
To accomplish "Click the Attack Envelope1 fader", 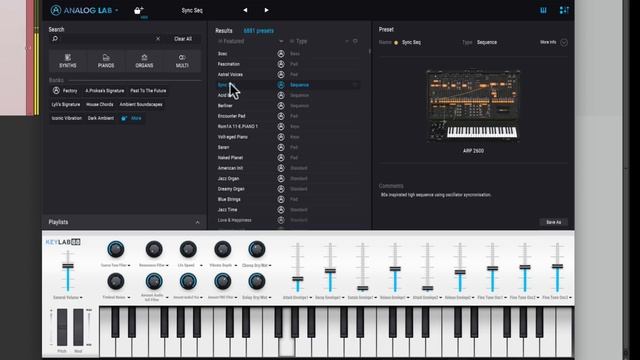I will click(298, 279).
